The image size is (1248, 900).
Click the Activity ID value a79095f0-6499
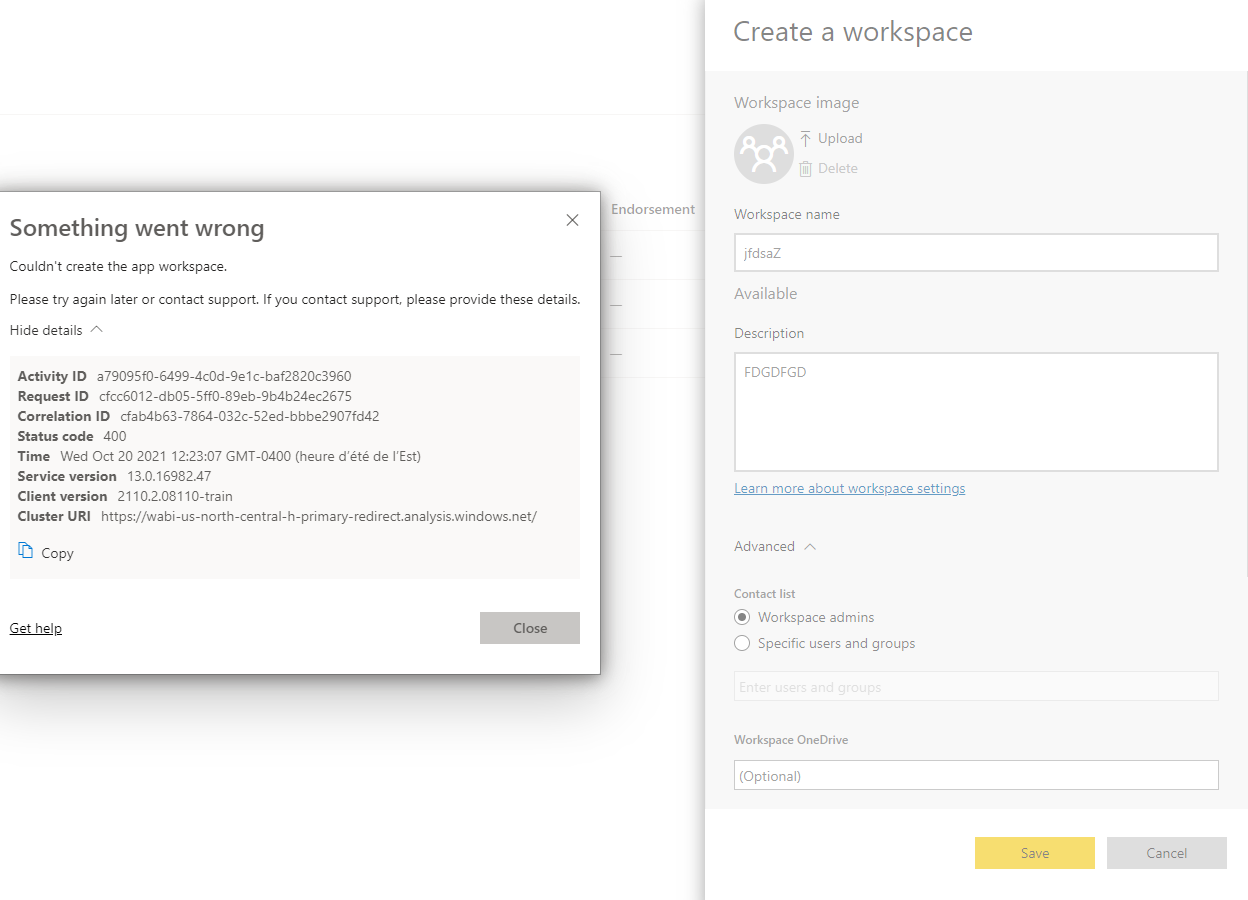(224, 376)
